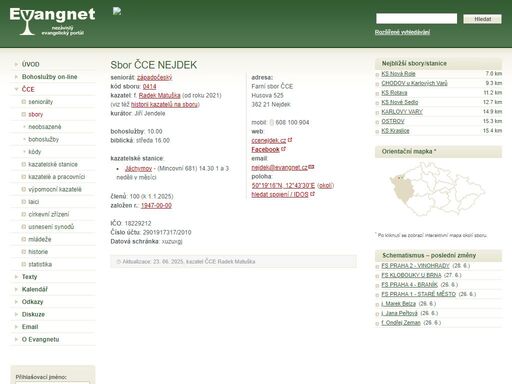Collapse the ČCE menu section
The height and width of the screenshot is (384, 512).
pos(16,89)
